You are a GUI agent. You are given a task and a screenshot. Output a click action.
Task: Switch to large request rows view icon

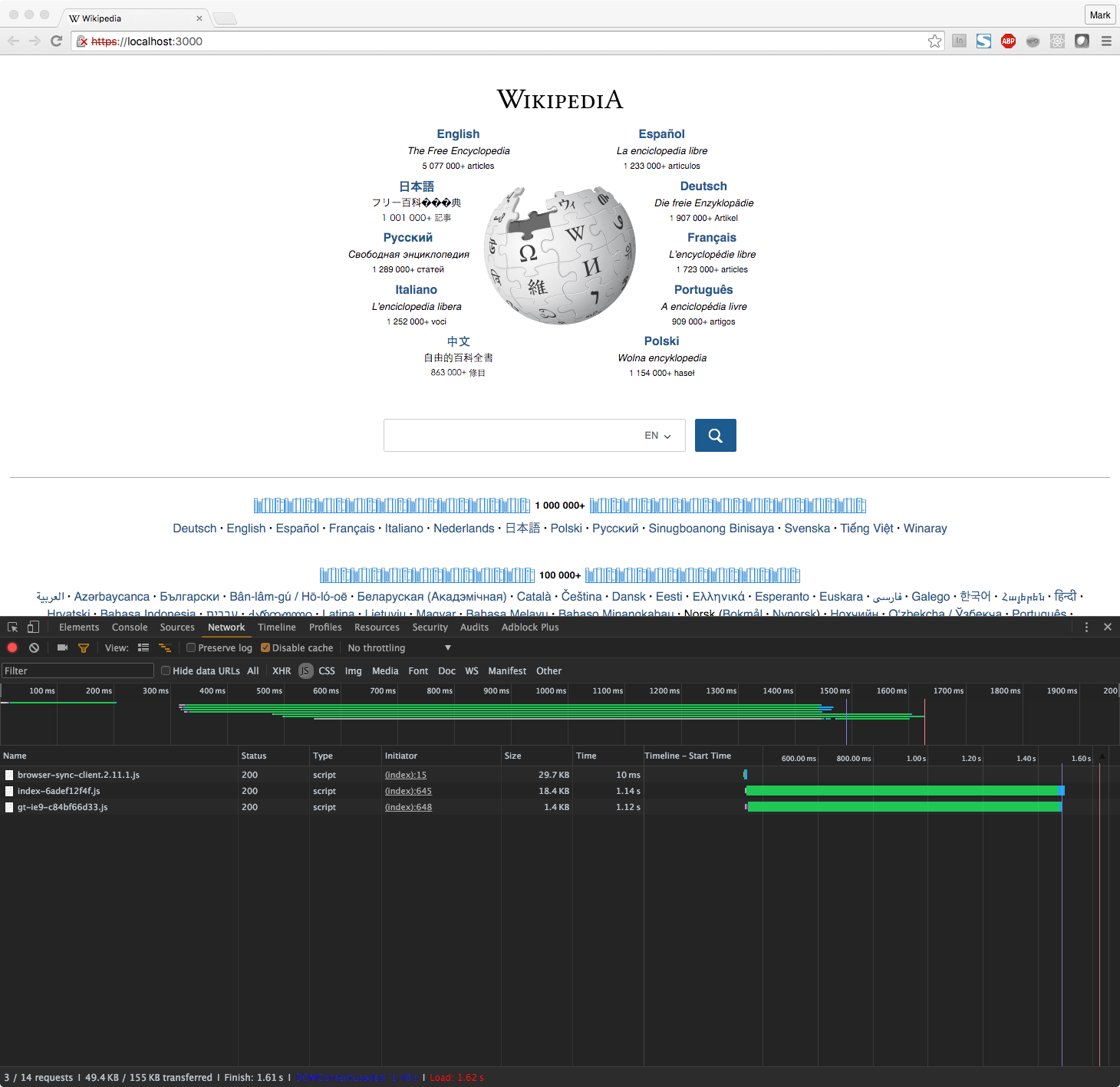143,648
